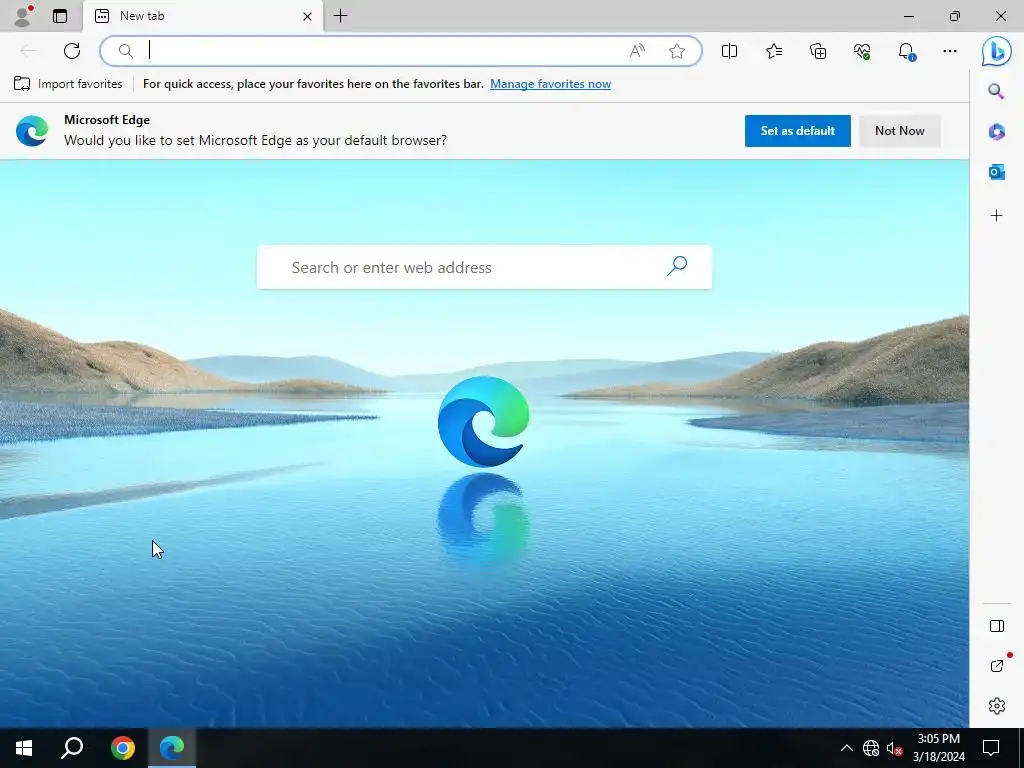This screenshot has height=768, width=1024.
Task: Open the clock showing 3:05 PM
Action: (938, 748)
